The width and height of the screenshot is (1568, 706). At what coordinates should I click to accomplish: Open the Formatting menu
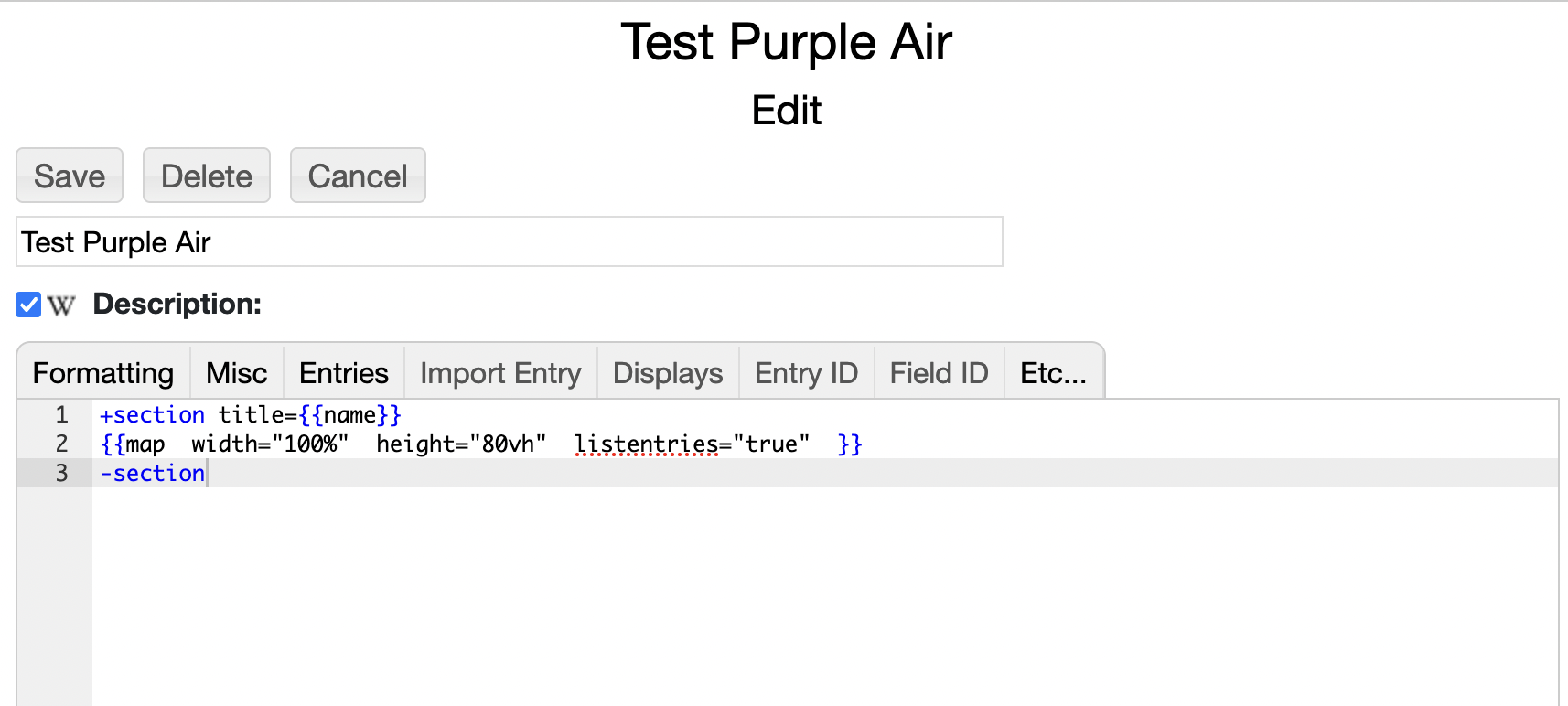coord(103,373)
